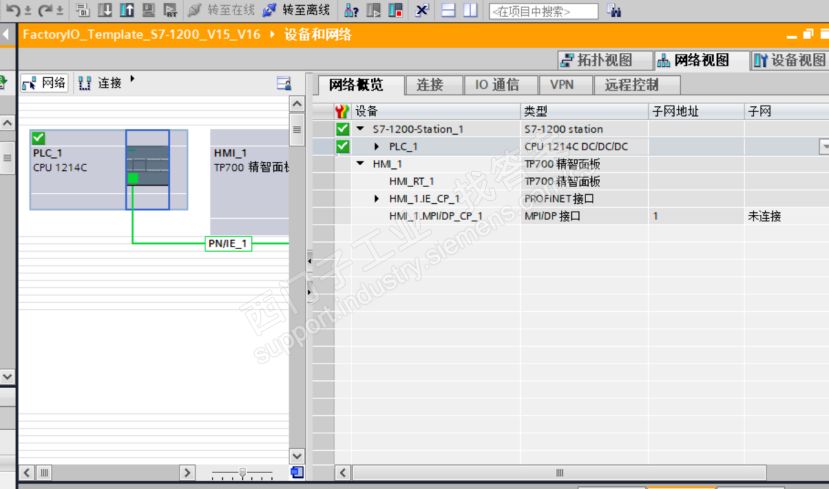Click the cross-references X icon
829x489 pixels.
pyautogui.click(x=421, y=10)
